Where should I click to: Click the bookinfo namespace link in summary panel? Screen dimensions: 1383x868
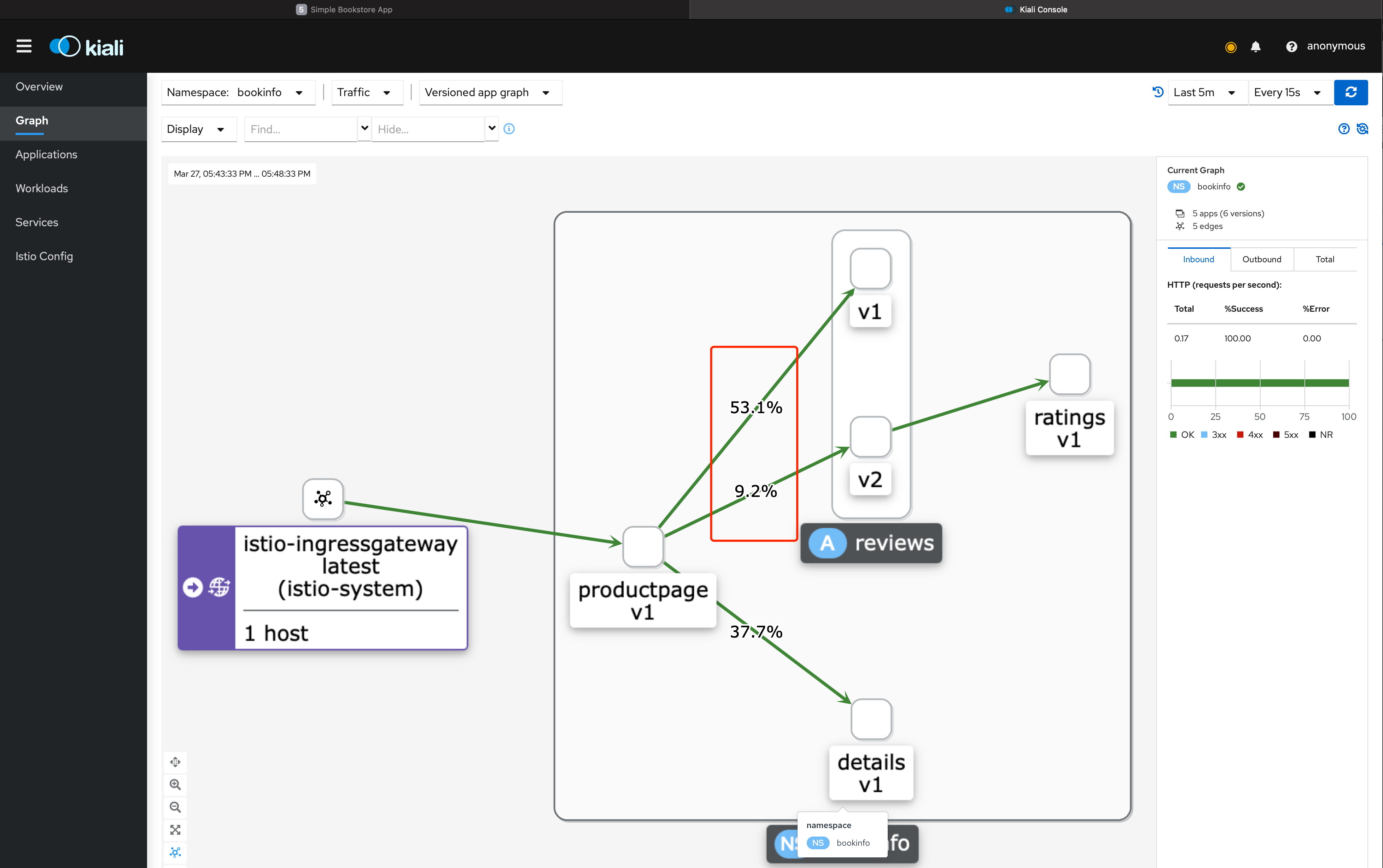point(1214,187)
